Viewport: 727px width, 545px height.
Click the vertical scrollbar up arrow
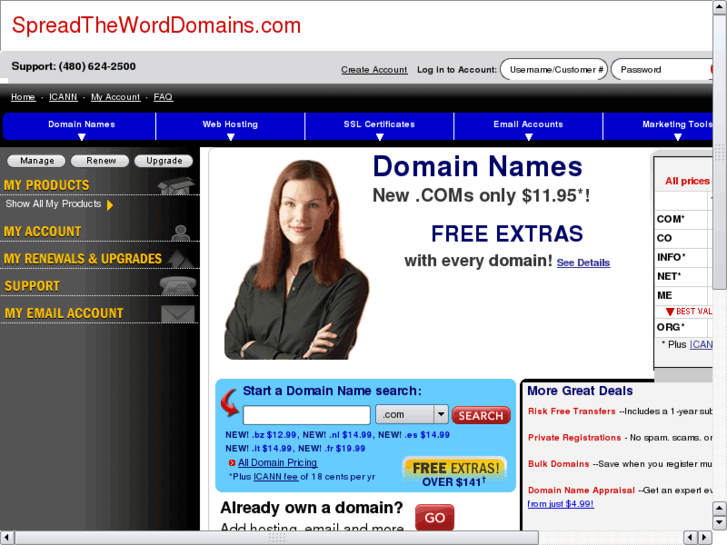pos(720,7)
